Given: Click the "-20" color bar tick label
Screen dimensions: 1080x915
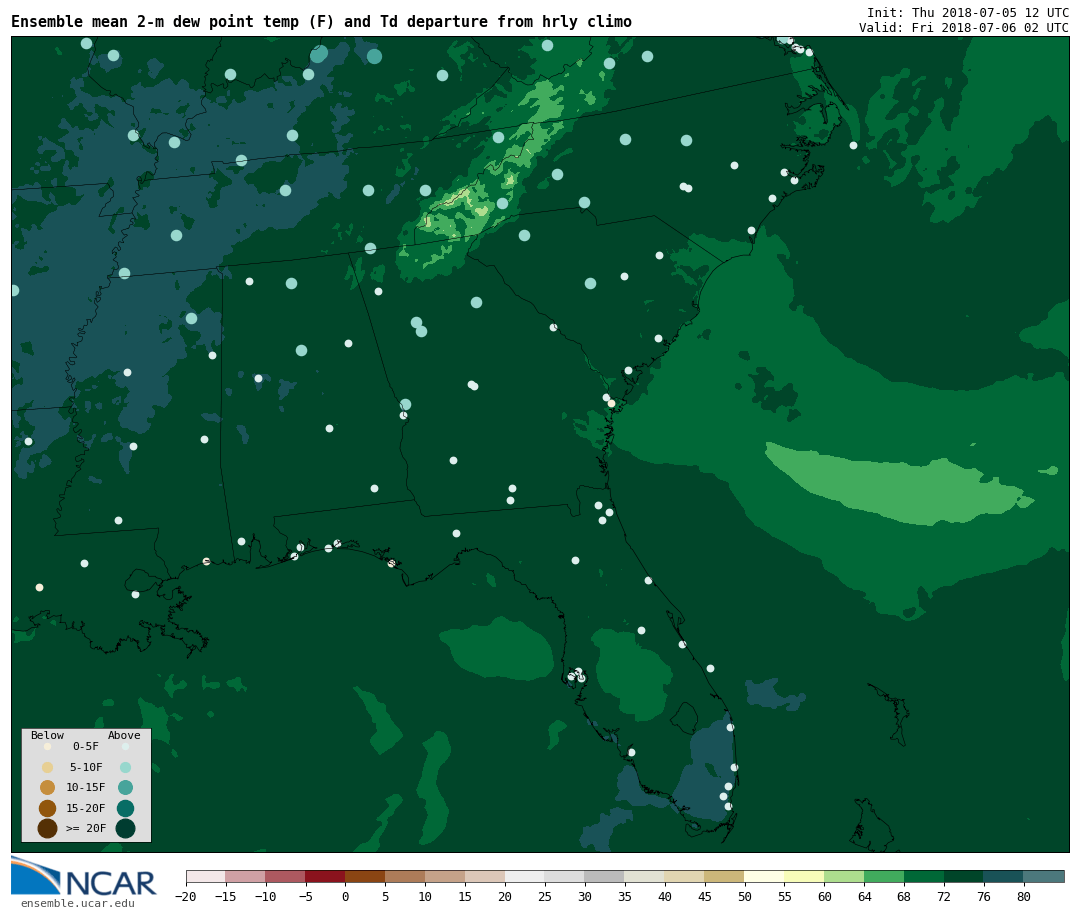Looking at the screenshot, I should tap(185, 897).
